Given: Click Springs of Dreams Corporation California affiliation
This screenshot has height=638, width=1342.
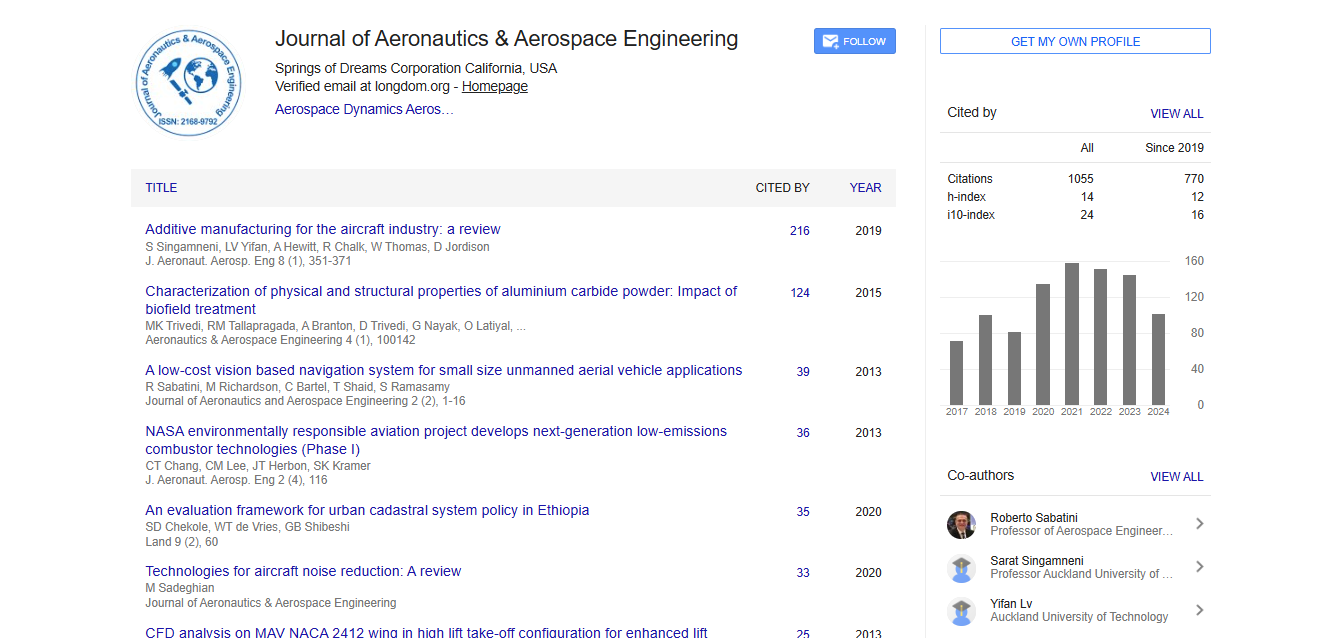Looking at the screenshot, I should pyautogui.click(x=416, y=69).
